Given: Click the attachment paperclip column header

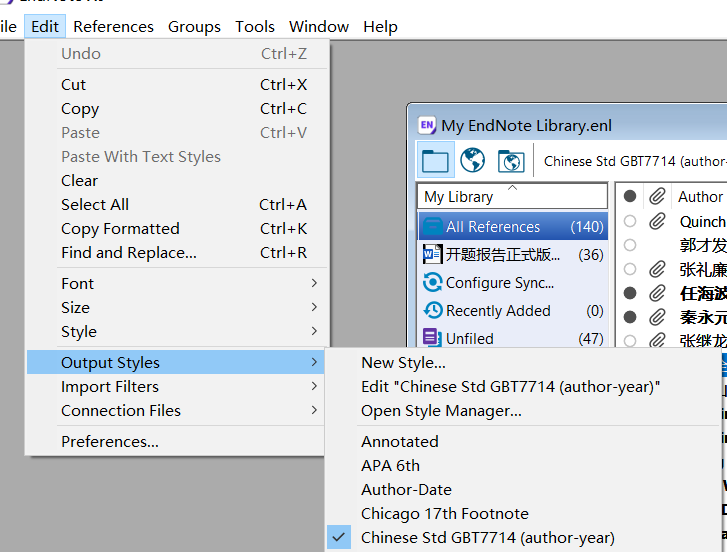Looking at the screenshot, I should (657, 197).
